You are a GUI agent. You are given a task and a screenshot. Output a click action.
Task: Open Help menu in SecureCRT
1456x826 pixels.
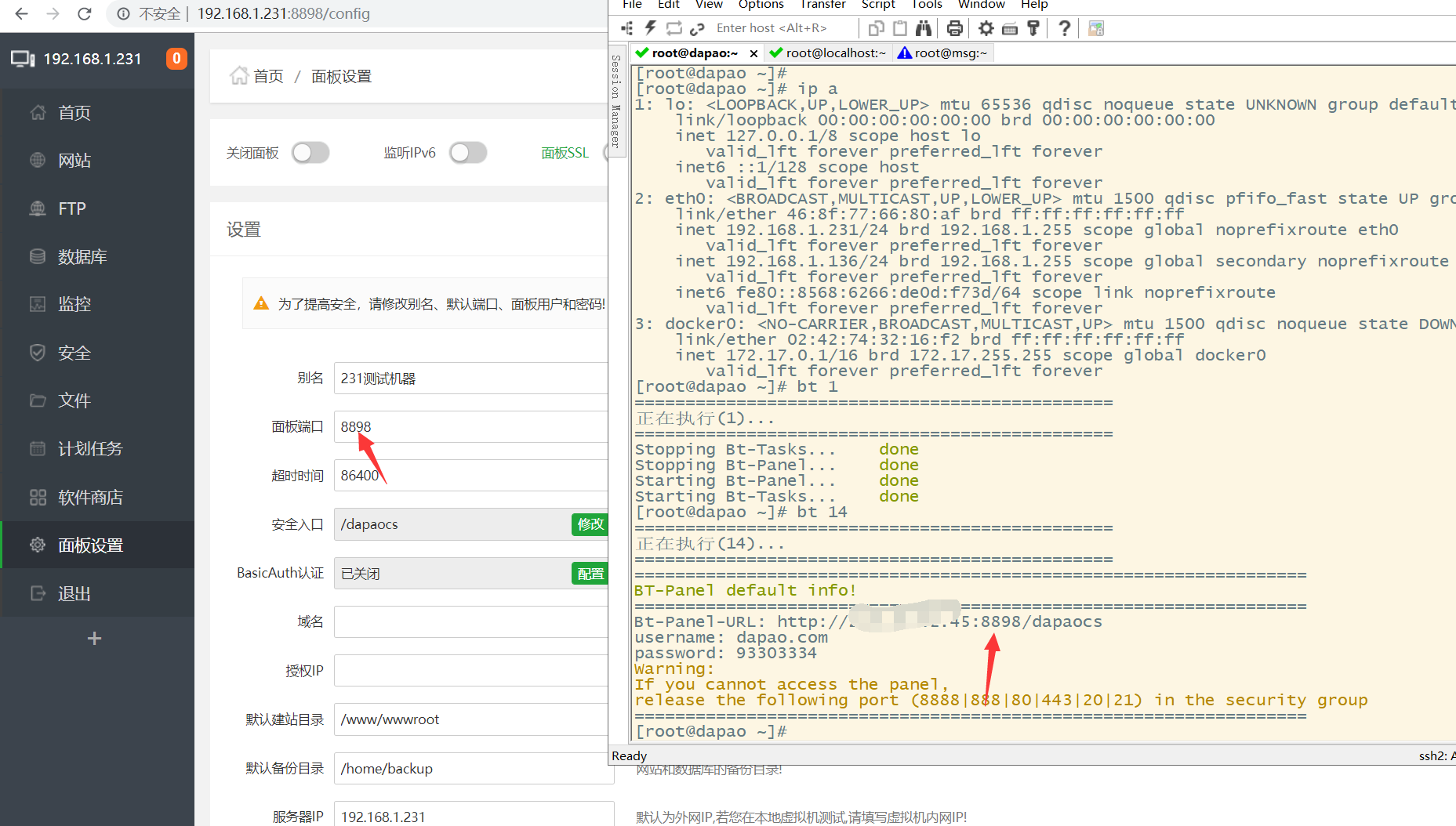[x=1034, y=5]
